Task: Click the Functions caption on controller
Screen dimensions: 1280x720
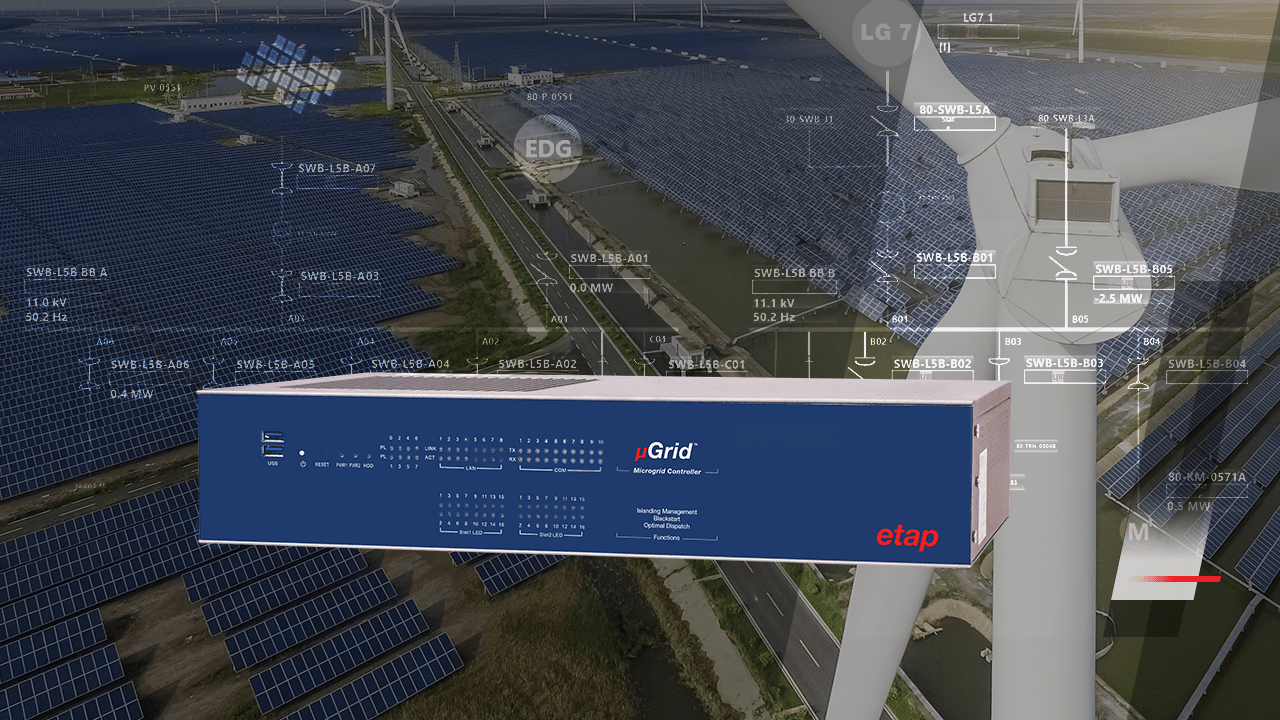Action: (667, 538)
